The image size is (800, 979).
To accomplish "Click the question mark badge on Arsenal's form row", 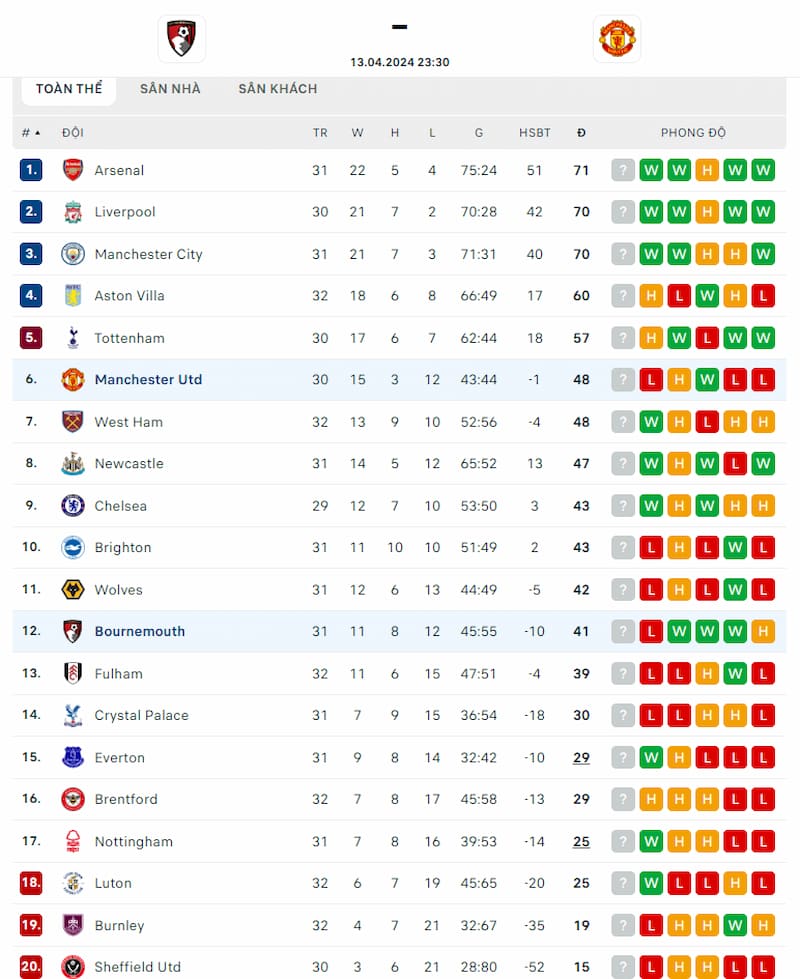I will pyautogui.click(x=623, y=170).
